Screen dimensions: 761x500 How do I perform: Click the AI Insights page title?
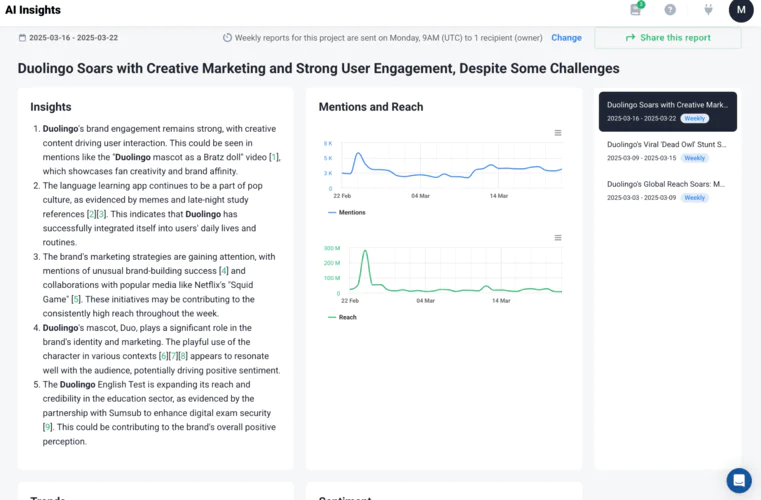point(33,10)
